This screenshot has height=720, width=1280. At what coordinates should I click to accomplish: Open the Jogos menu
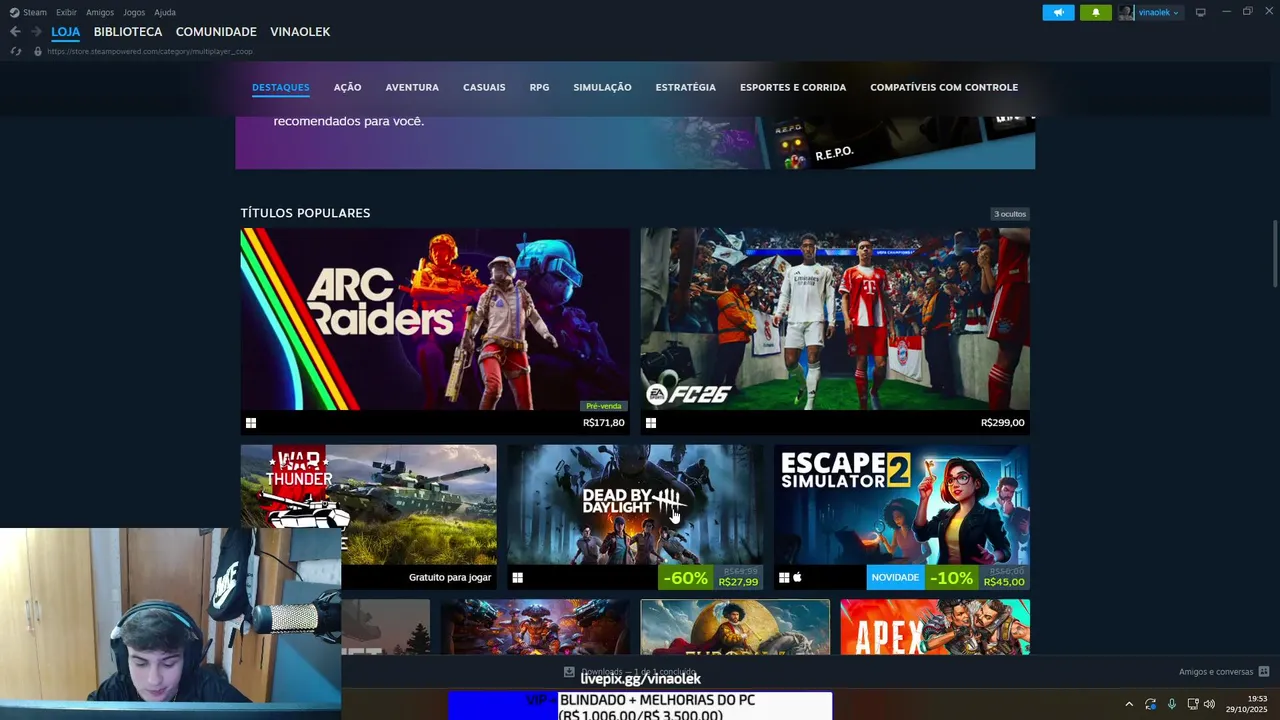coord(134,12)
